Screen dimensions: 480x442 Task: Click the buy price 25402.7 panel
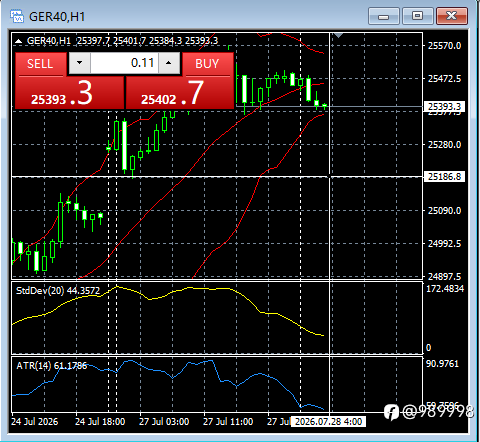point(179,93)
